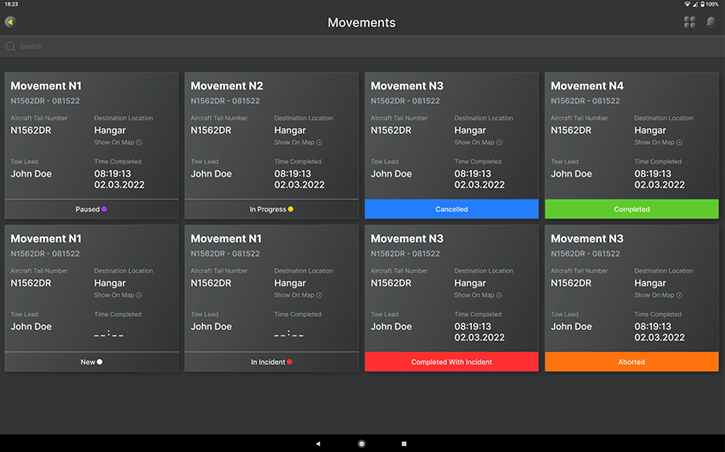Show the Aborted movement's location on map
The image size is (725, 452).
point(658,295)
